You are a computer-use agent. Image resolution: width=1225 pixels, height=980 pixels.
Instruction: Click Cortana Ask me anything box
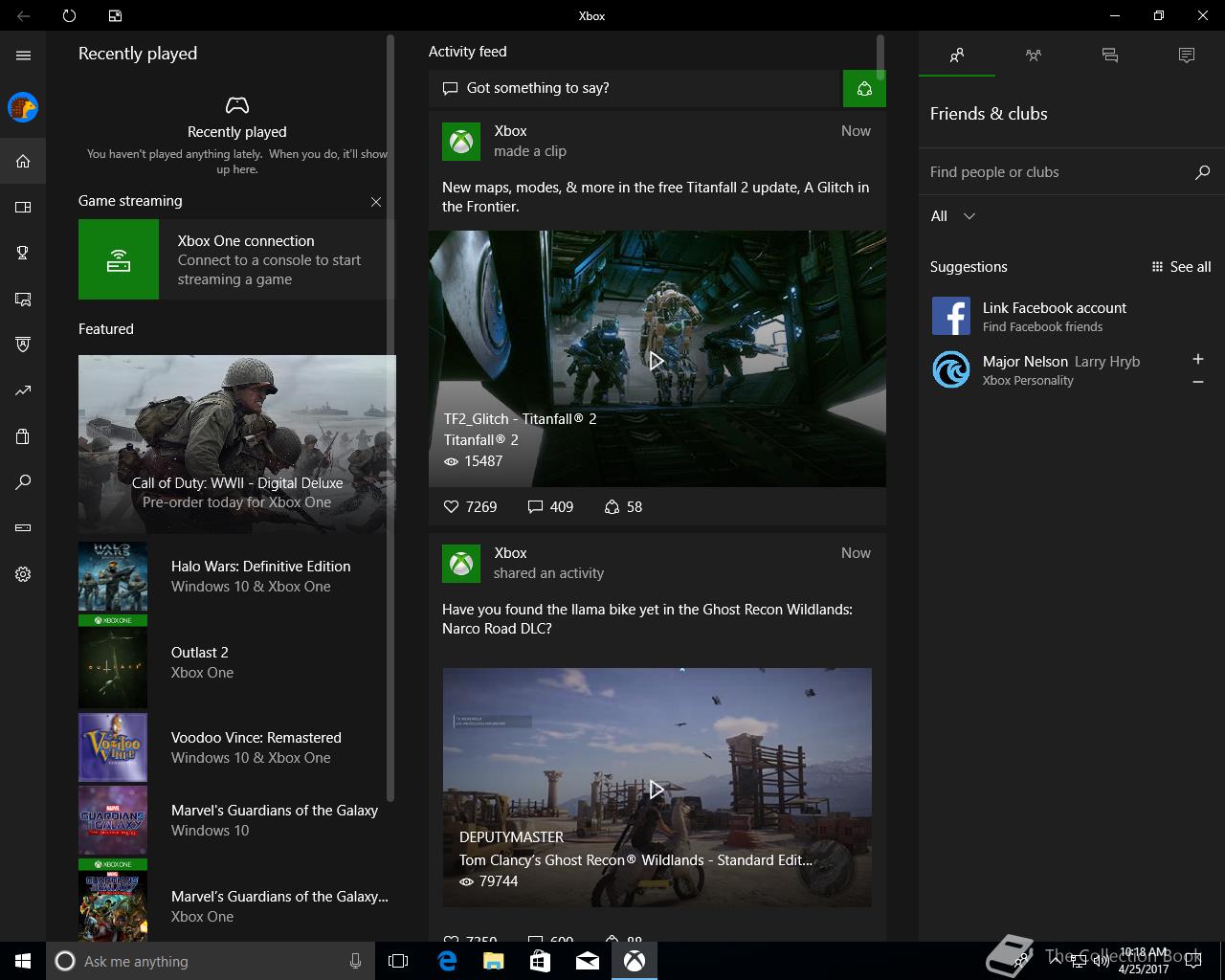point(209,961)
